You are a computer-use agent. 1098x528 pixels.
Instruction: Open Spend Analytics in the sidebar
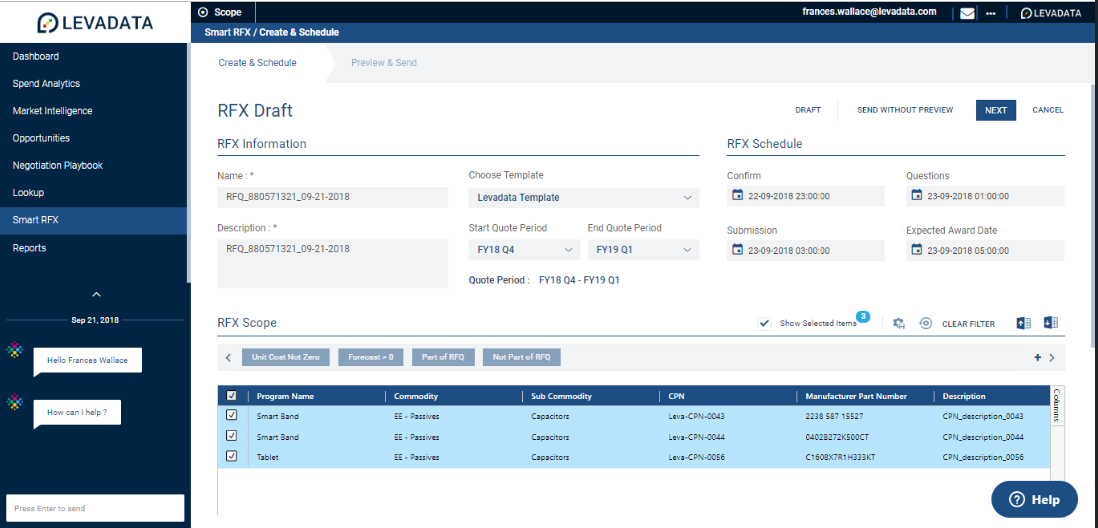(46, 83)
